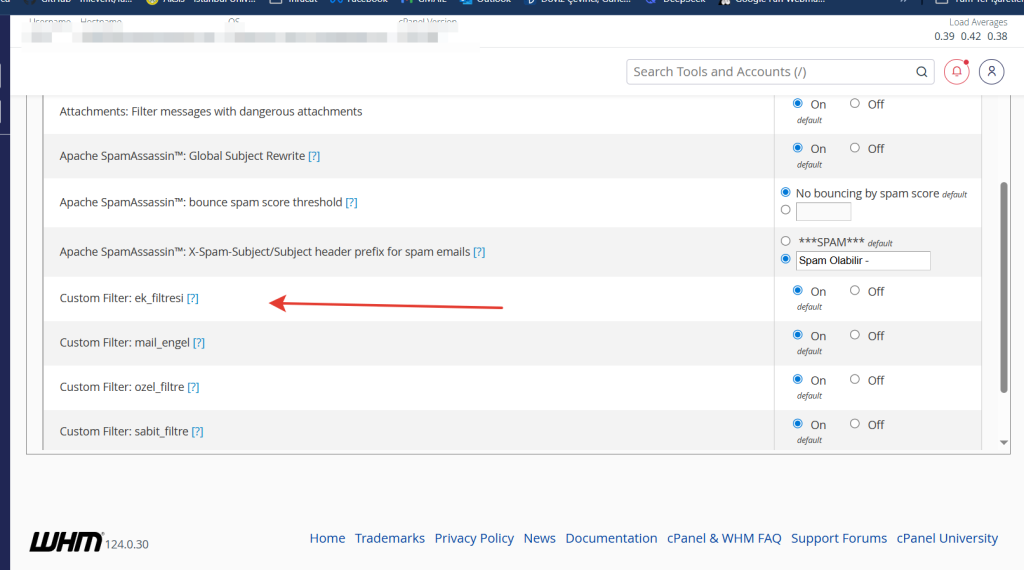Set dangerous attachments filter to Off
The height and width of the screenshot is (570, 1024).
click(854, 103)
